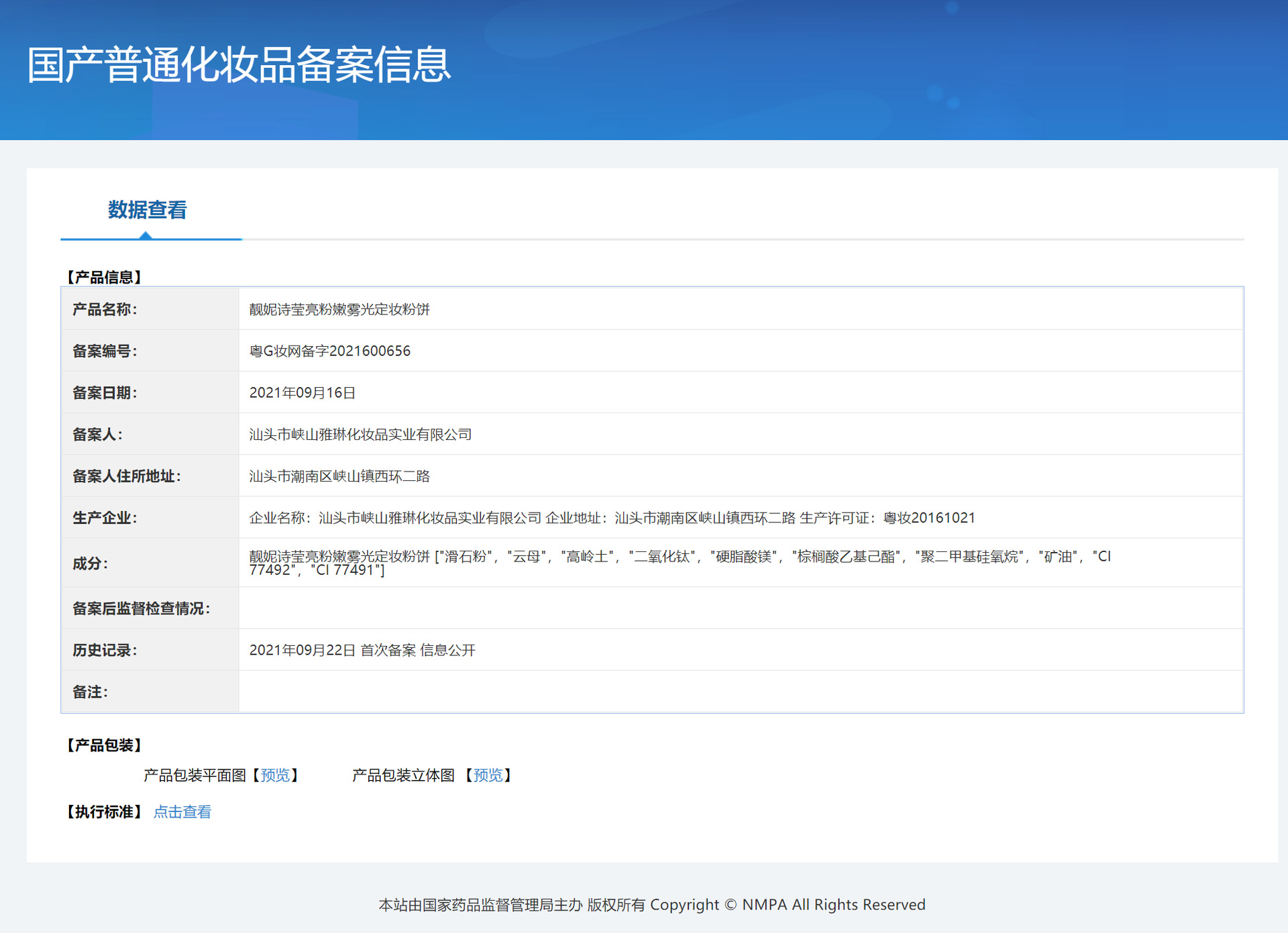The width and height of the screenshot is (1288, 933).
Task: Click the 产品包装 section heading
Action: pos(103,745)
